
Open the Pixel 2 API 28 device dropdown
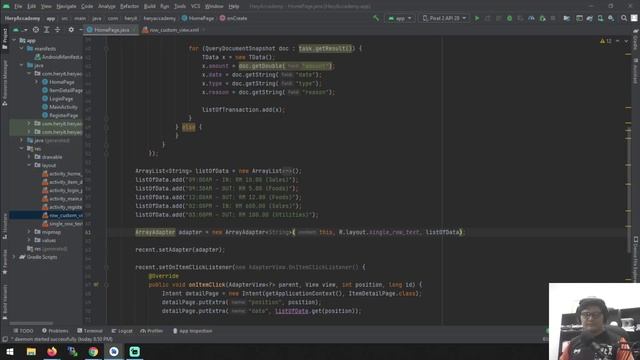point(444,18)
